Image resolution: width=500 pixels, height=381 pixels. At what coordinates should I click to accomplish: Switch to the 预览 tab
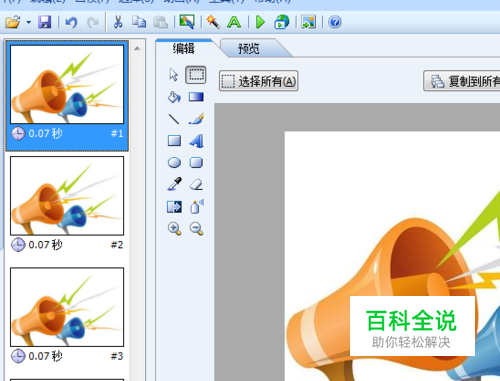[x=249, y=49]
